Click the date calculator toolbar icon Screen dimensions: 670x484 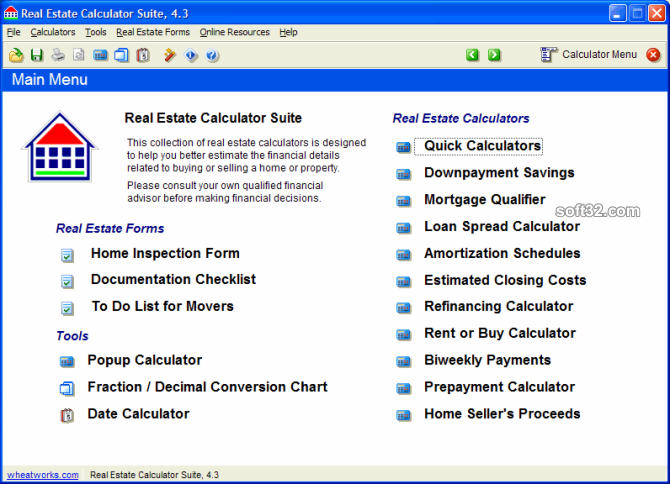tap(143, 55)
